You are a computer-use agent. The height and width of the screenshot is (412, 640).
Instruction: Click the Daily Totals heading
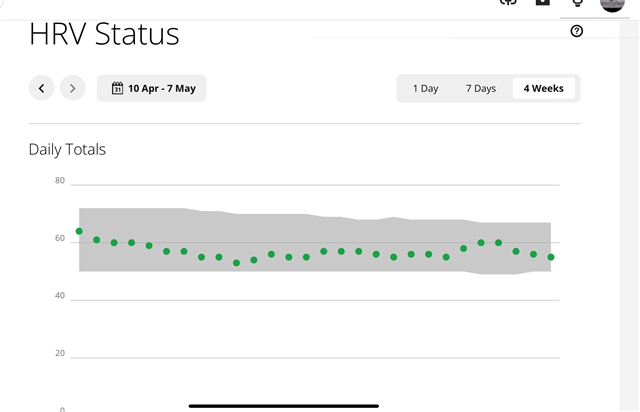click(x=67, y=149)
